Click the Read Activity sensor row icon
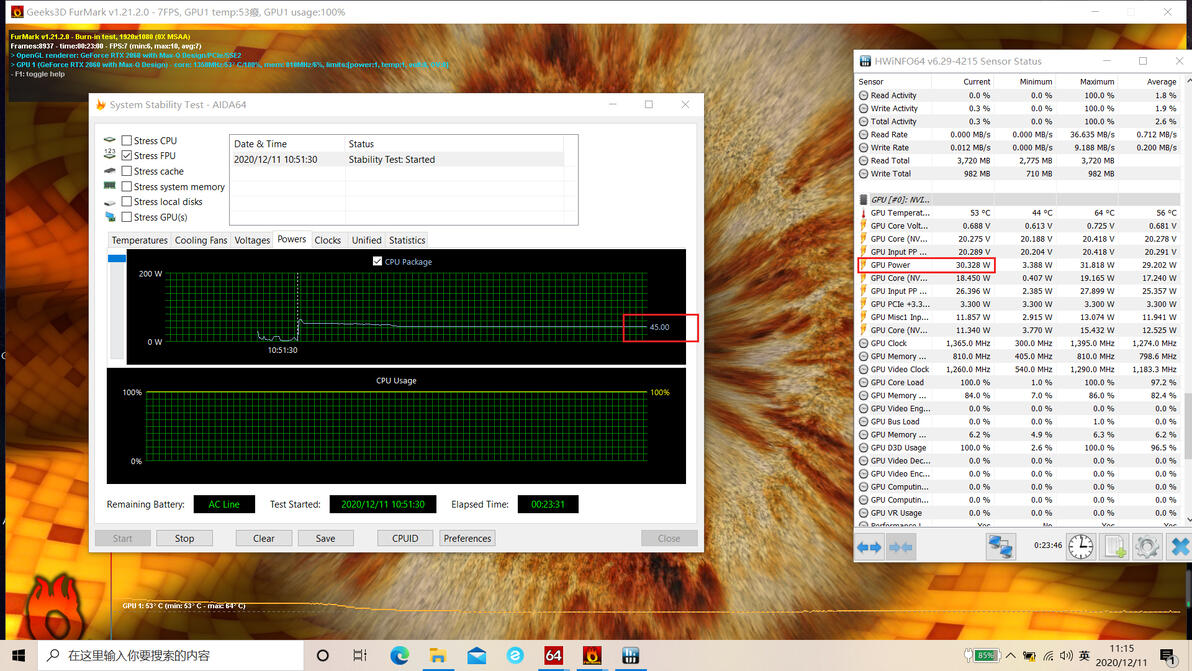The width and height of the screenshot is (1192, 671). click(863, 96)
